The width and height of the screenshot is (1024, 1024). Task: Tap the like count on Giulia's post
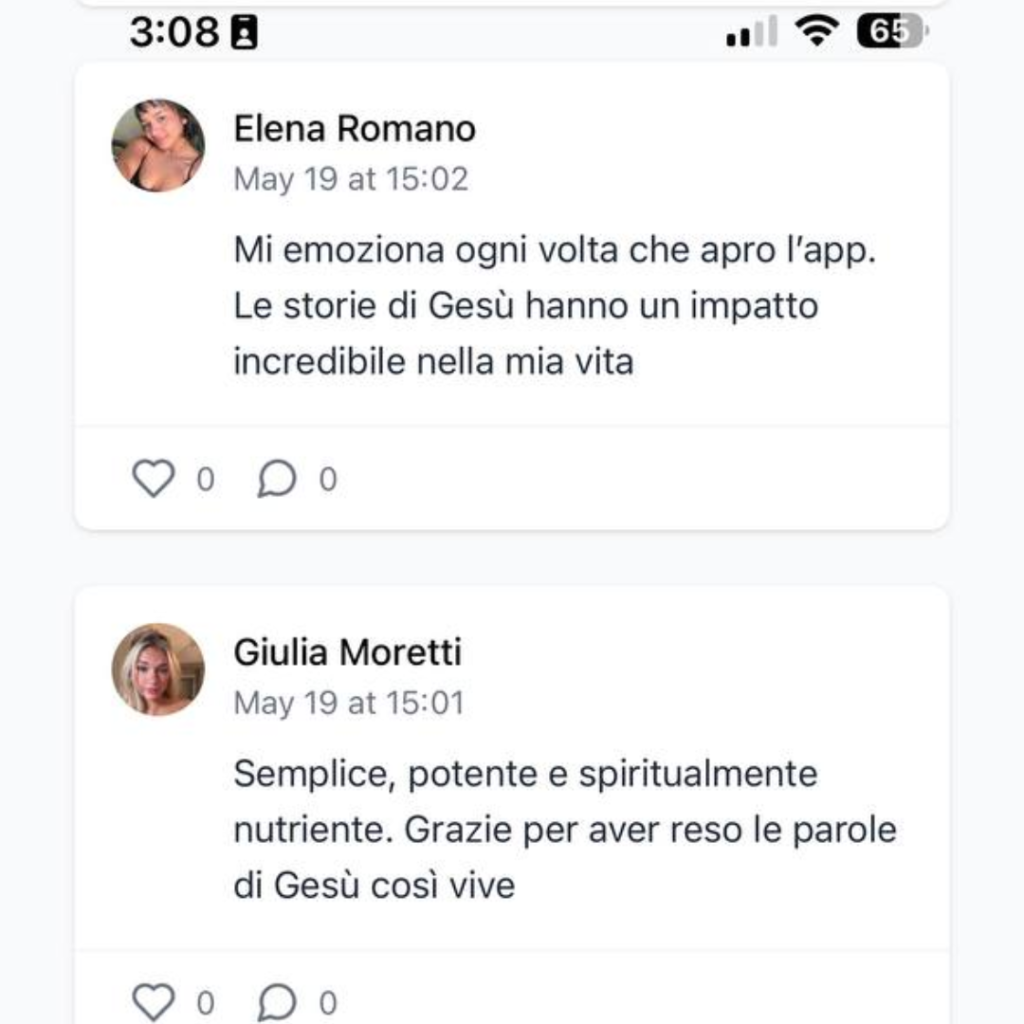point(205,1003)
